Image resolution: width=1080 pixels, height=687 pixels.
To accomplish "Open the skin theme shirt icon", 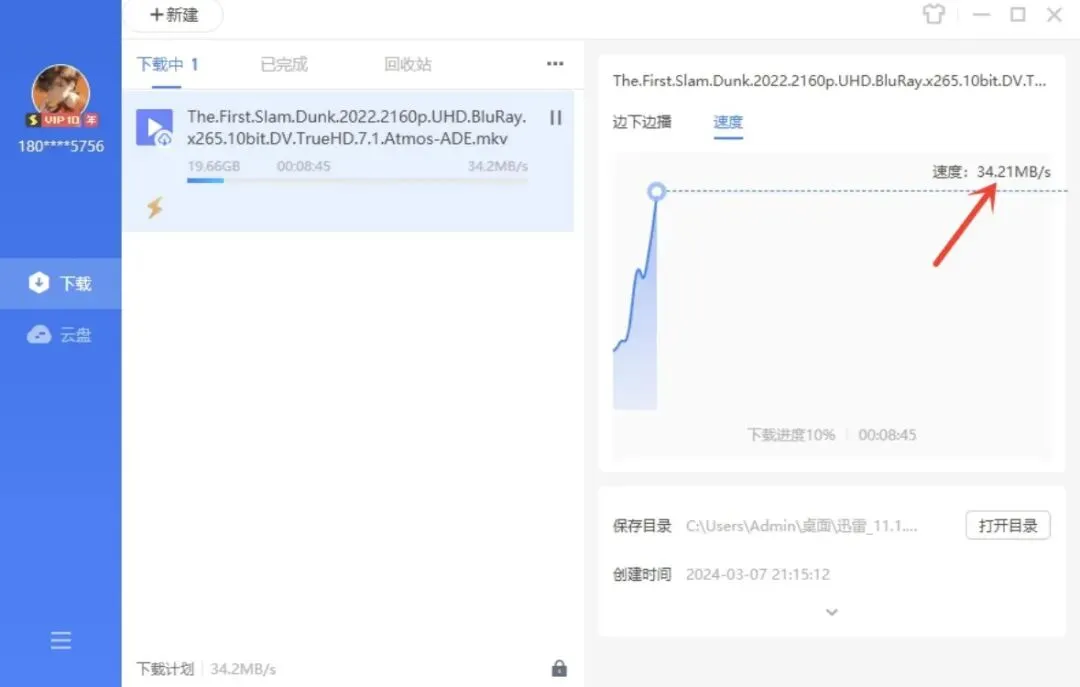I will (933, 14).
